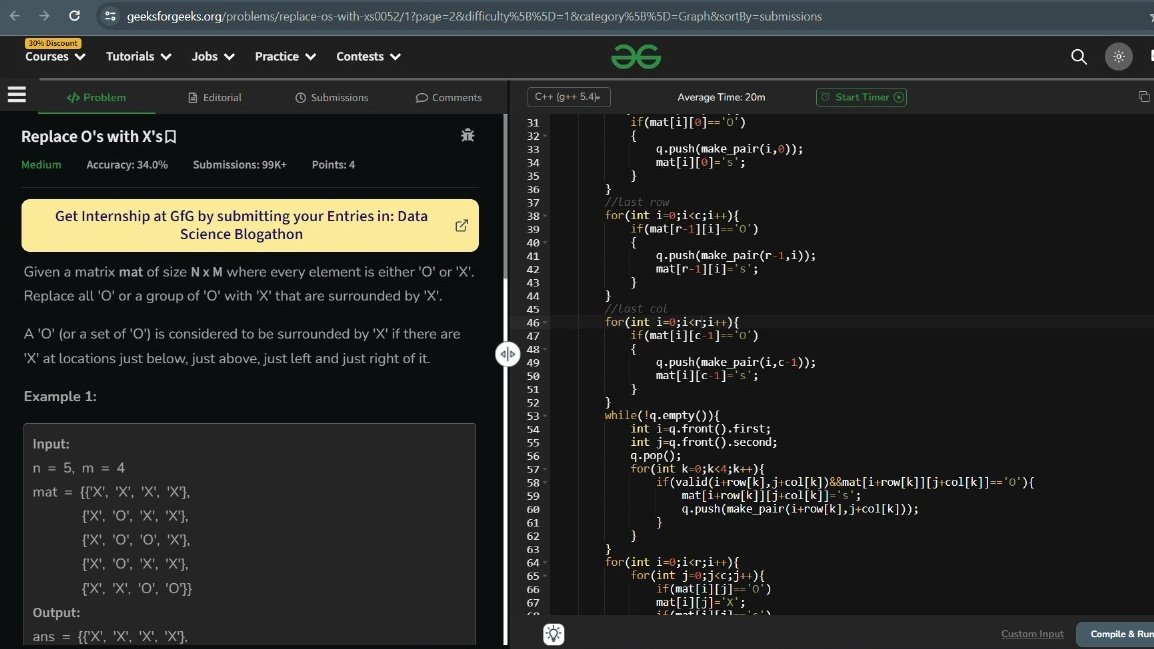1154x649 pixels.
Task: Click the GeeksforGeeks logo
Action: (x=637, y=56)
